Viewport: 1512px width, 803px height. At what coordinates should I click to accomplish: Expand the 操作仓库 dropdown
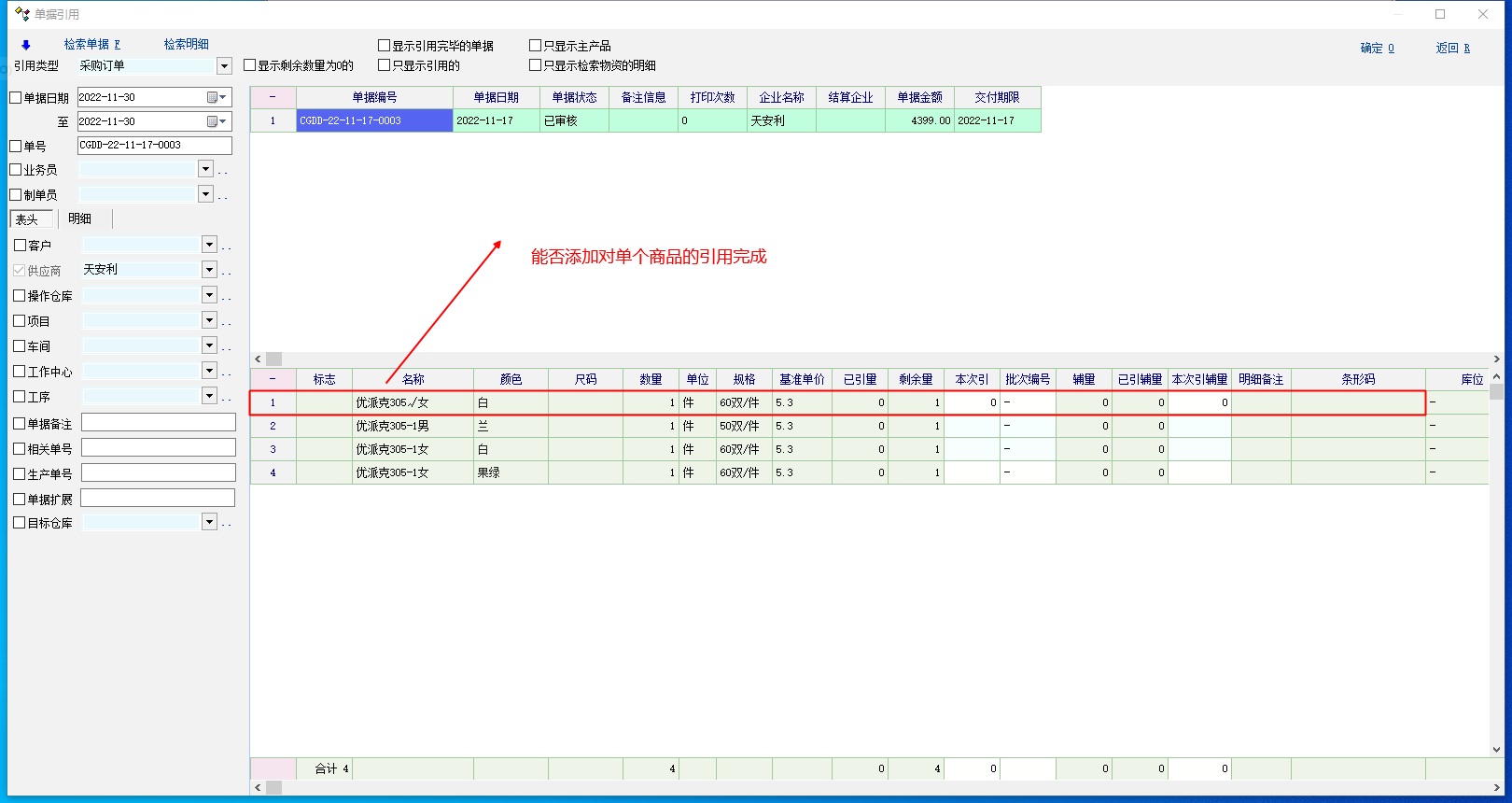[209, 295]
